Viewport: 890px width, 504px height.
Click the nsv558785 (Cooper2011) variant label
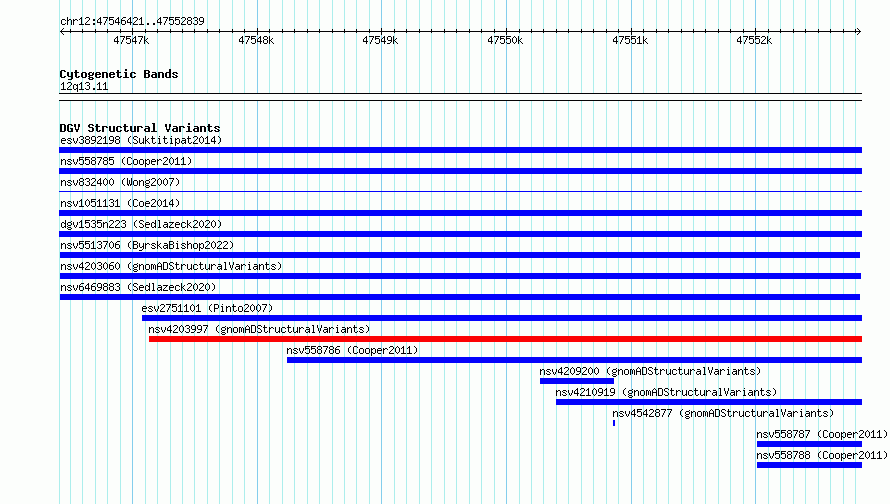click(126, 161)
